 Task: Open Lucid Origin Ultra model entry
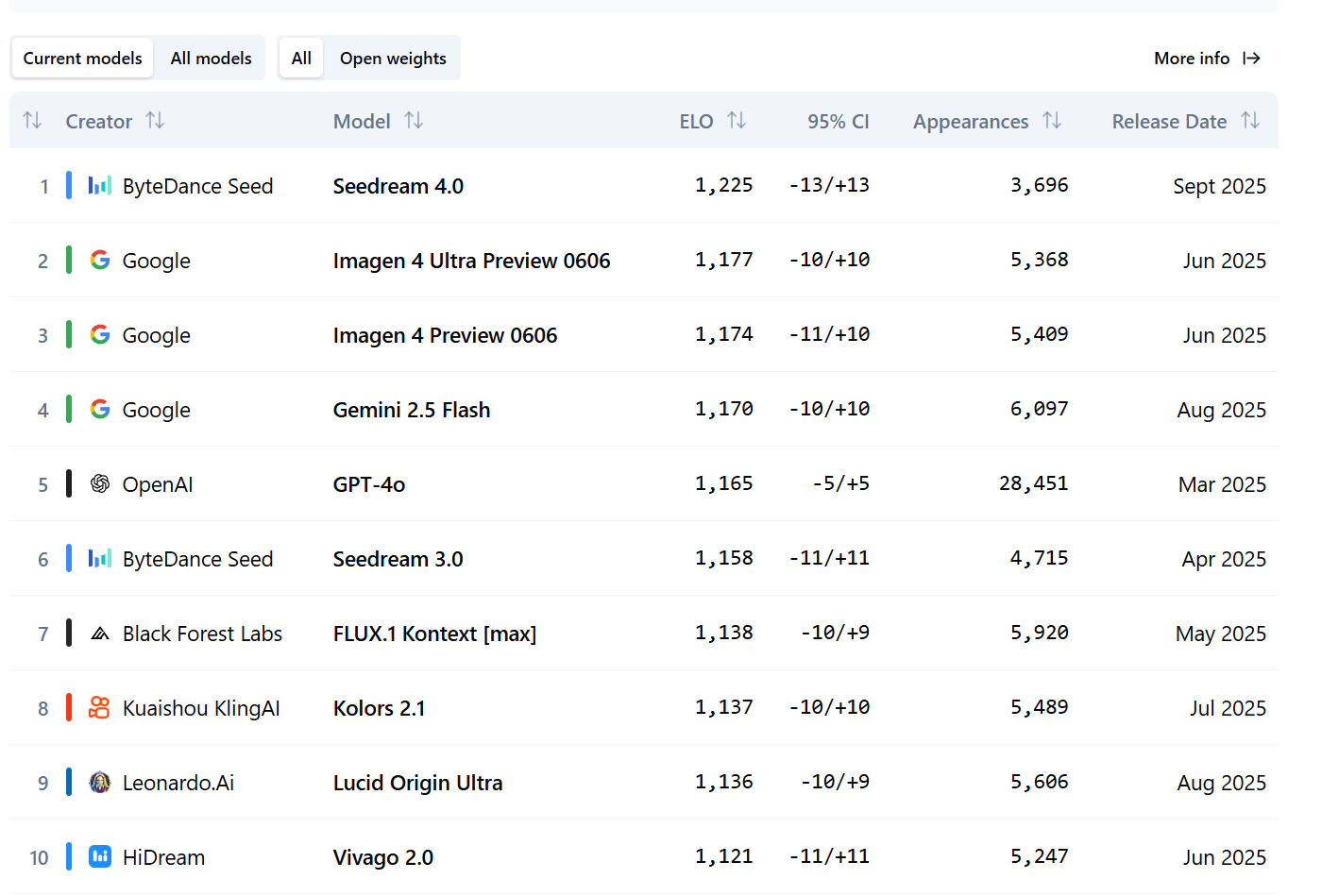click(417, 783)
